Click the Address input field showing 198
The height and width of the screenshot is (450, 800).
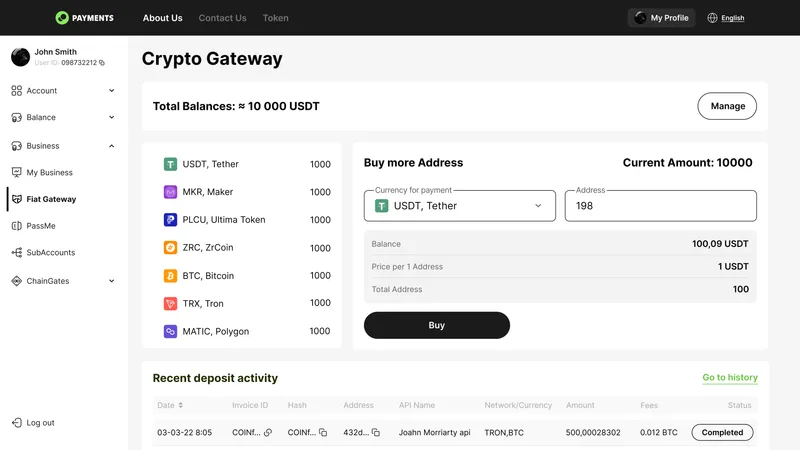coord(661,206)
